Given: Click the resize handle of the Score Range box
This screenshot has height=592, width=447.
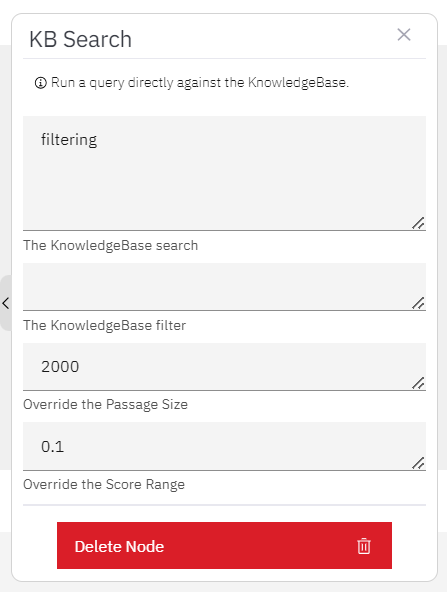Looking at the screenshot, I should click(x=418, y=463).
